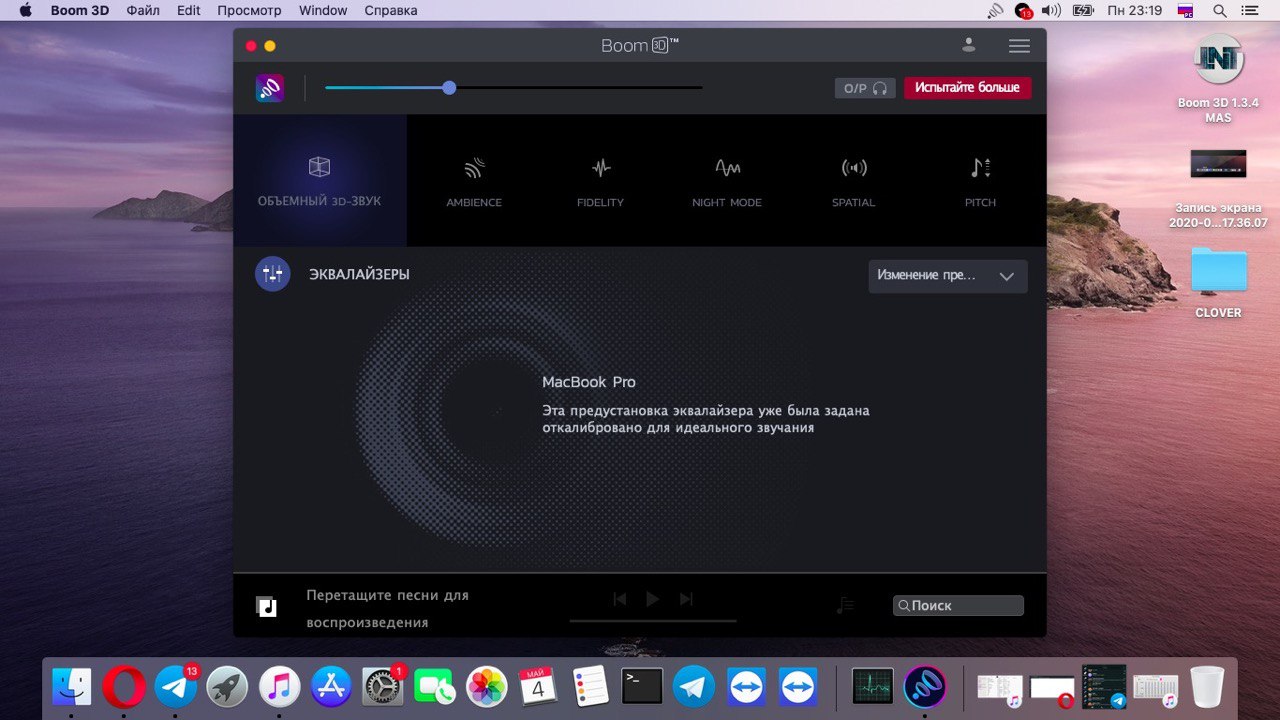Click the Boom menu bar status icon
The width and height of the screenshot is (1280, 720).
[x=995, y=11]
